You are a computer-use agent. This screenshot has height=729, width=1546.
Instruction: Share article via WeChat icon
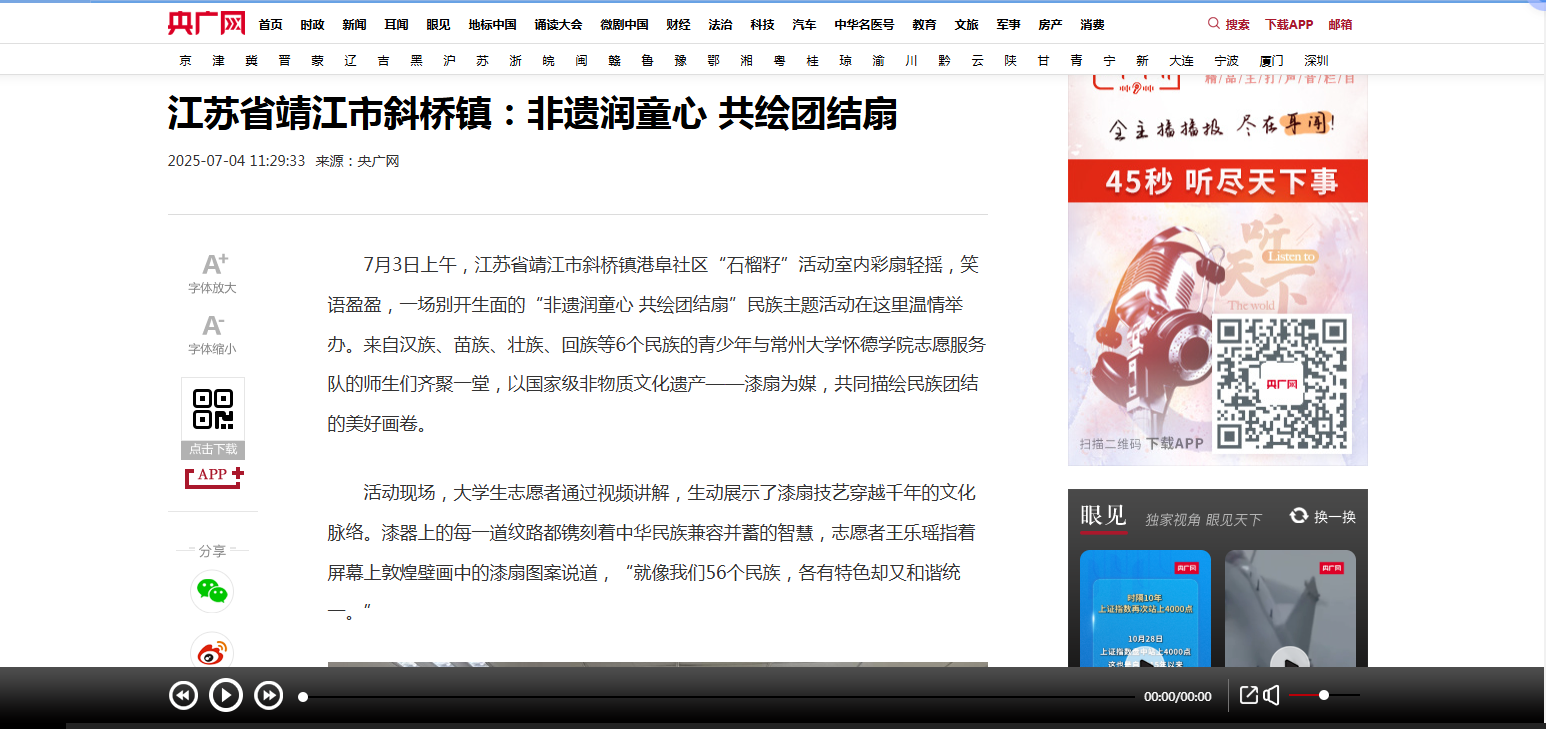click(x=211, y=591)
